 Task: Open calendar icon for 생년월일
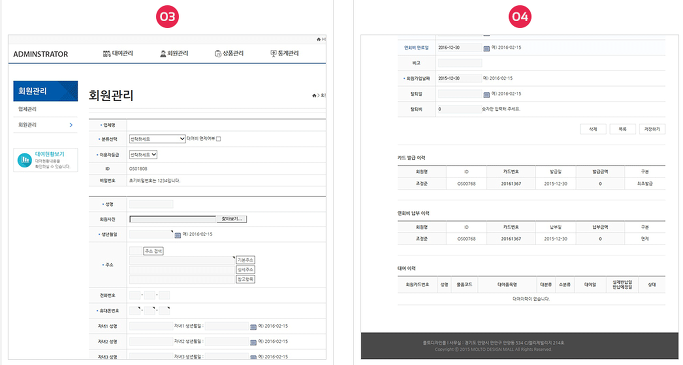[178, 235]
